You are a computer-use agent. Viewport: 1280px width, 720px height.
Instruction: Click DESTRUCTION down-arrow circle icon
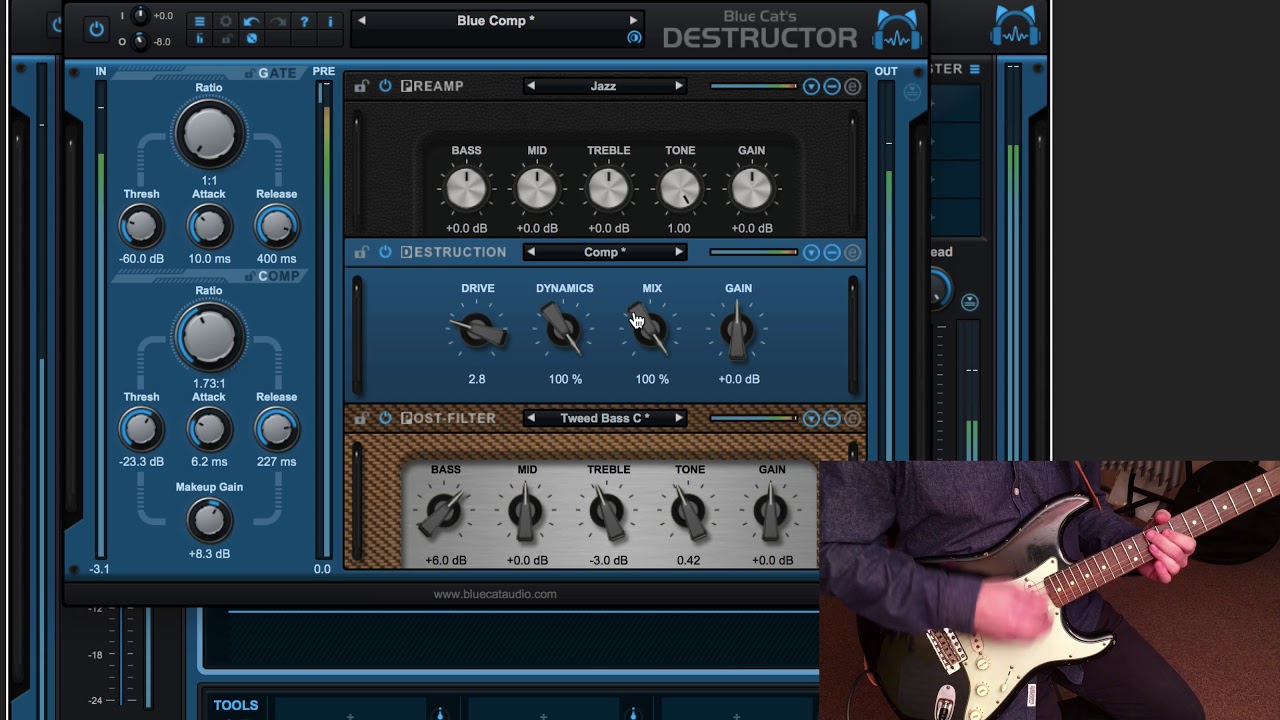tap(811, 253)
